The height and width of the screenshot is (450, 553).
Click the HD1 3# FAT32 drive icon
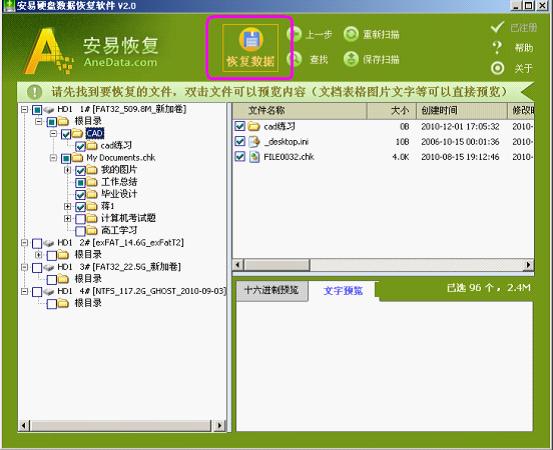coord(49,267)
